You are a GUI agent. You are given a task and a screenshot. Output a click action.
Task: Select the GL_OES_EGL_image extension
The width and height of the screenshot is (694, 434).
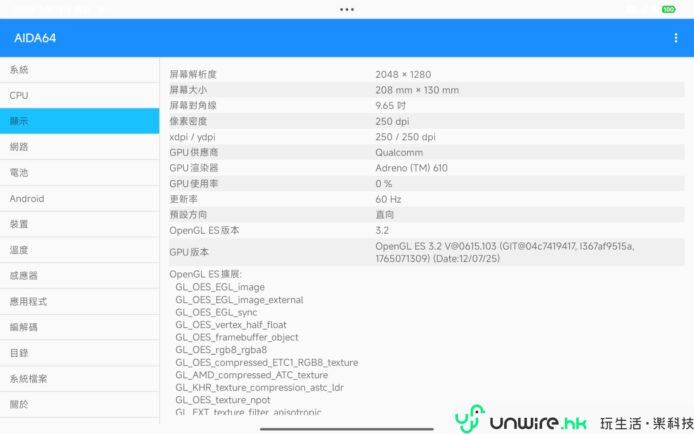[220, 287]
